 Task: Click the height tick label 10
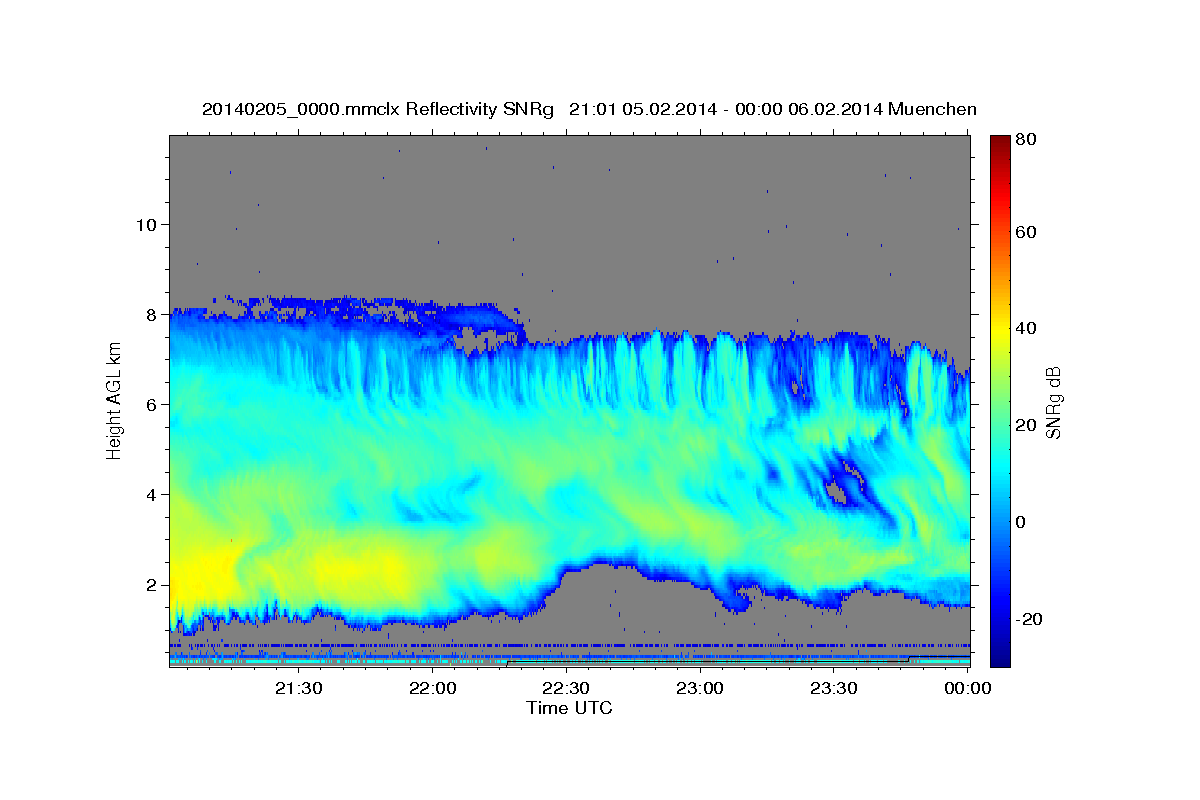point(145,224)
